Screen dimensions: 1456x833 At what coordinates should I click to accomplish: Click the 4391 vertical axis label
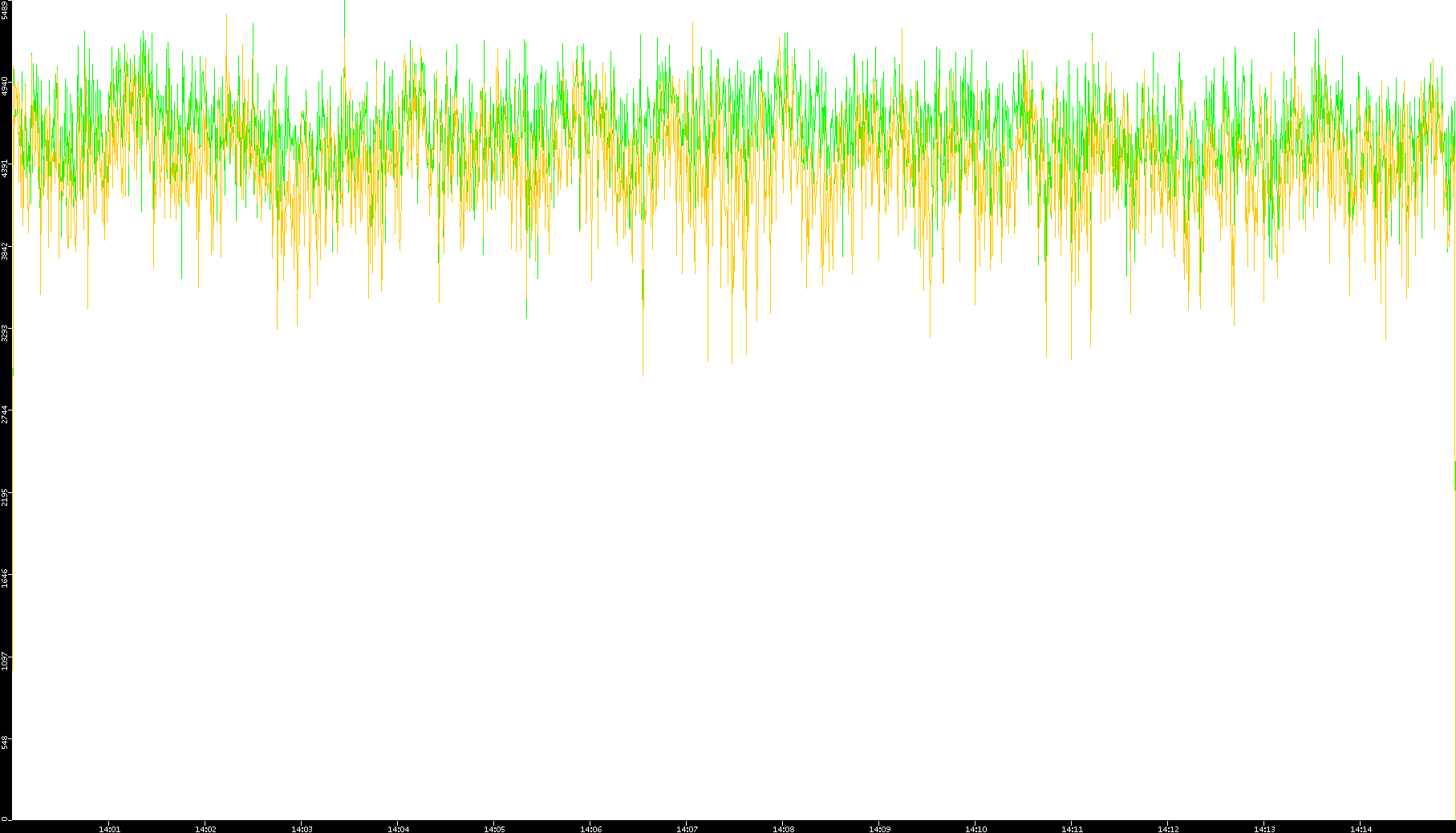coord(5,168)
